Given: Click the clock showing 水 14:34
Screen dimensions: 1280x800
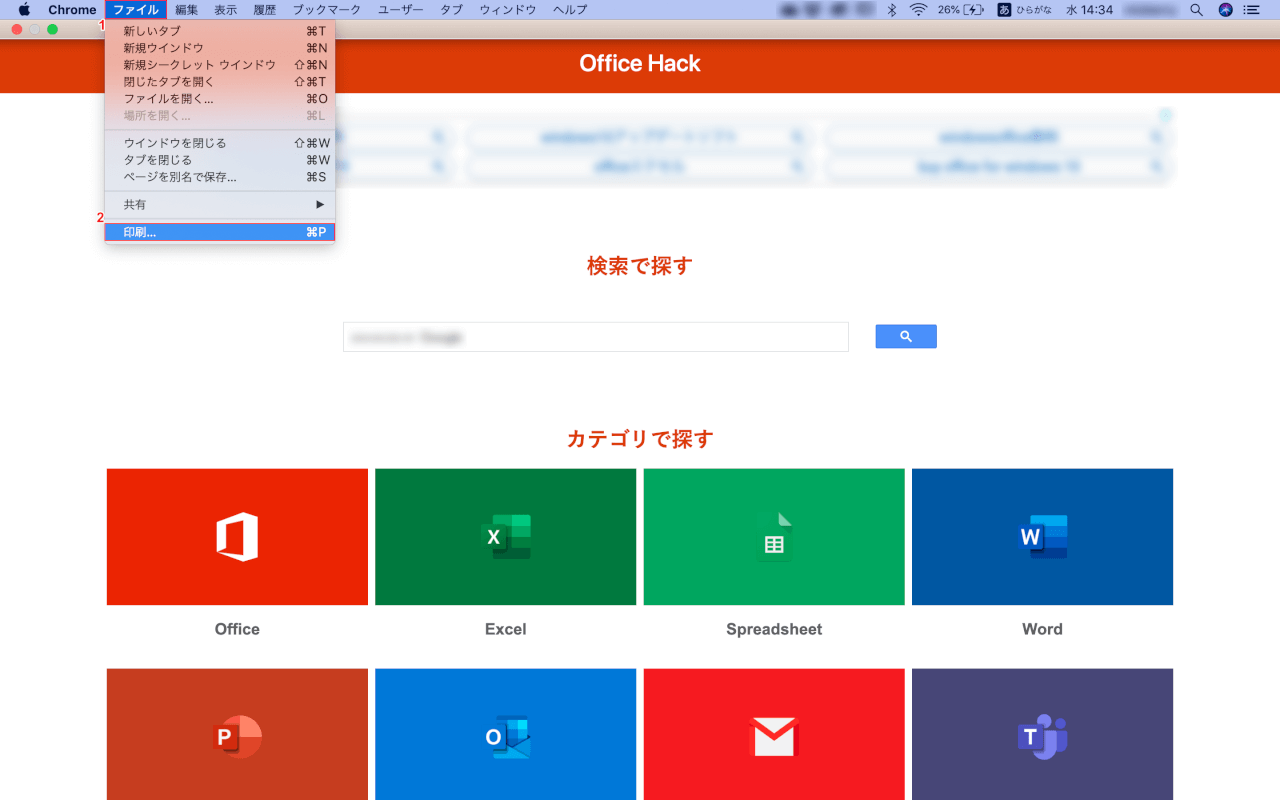Looking at the screenshot, I should (x=1089, y=10).
